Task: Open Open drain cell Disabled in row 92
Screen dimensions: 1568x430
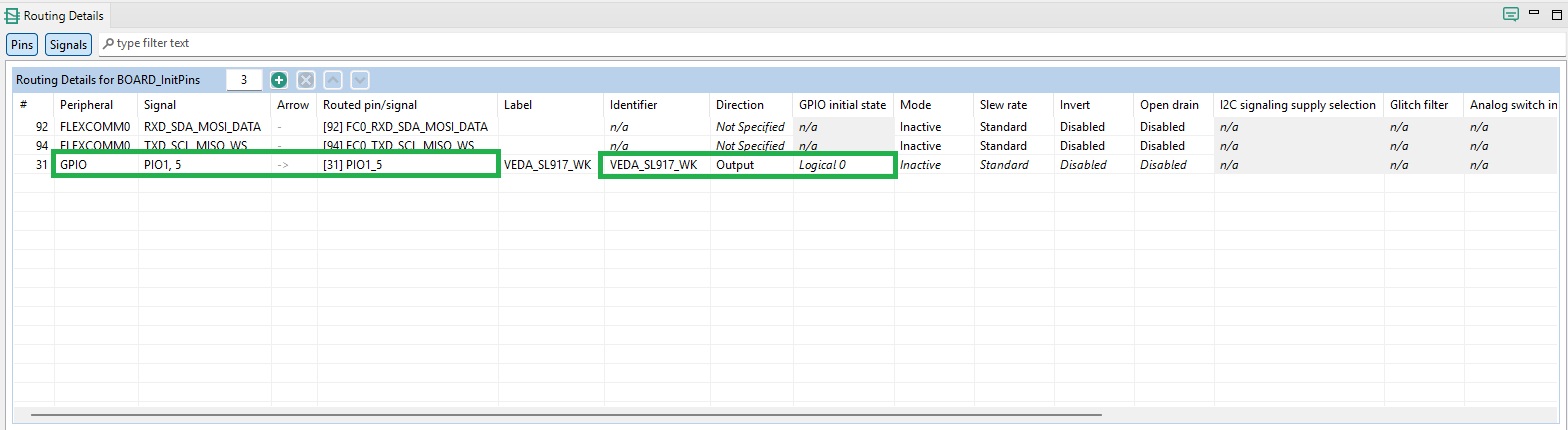Action: pos(1174,127)
